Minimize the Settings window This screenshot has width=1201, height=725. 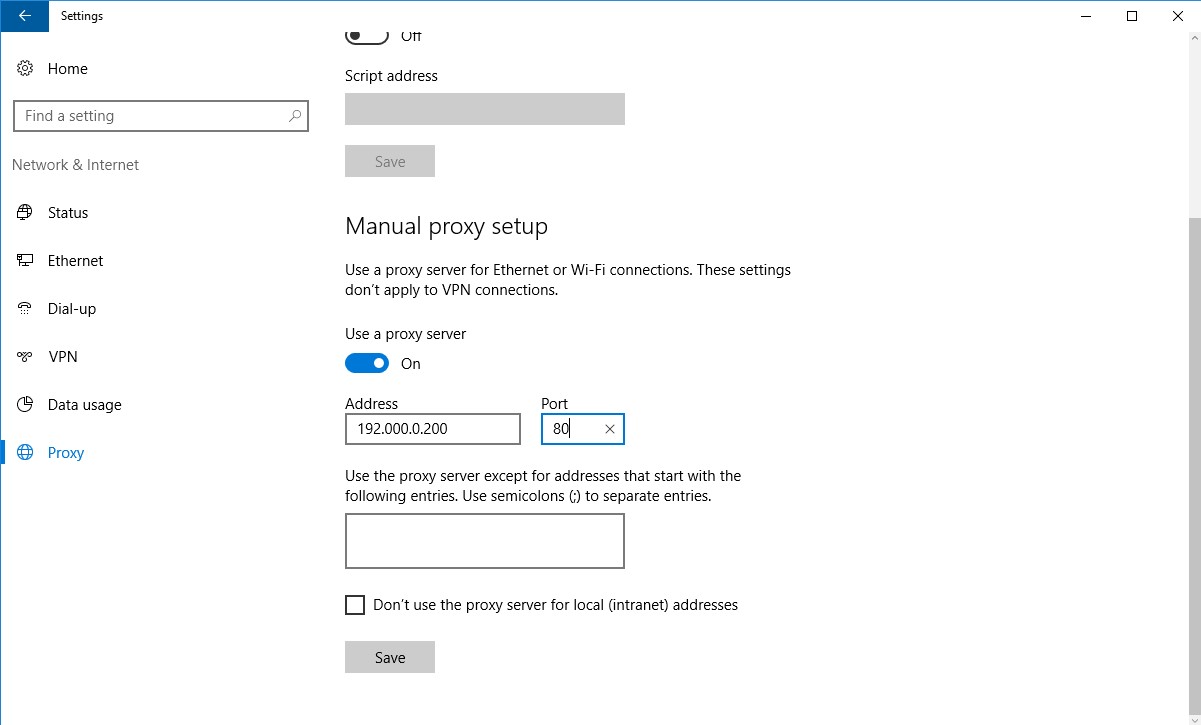click(x=1086, y=16)
